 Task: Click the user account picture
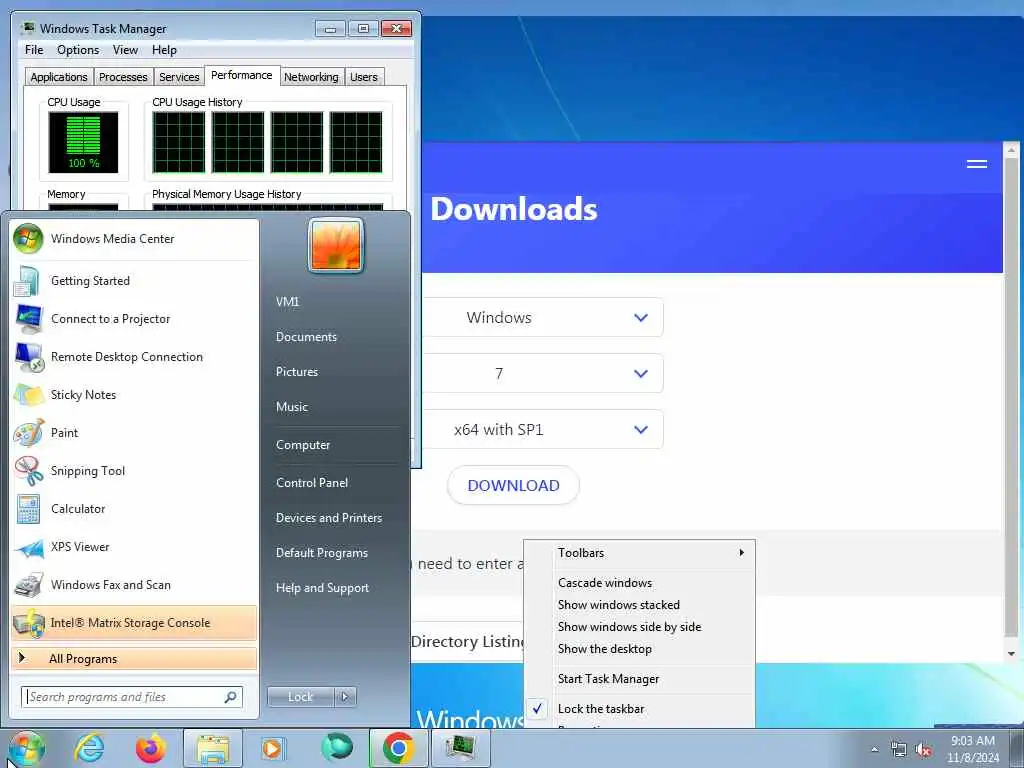[336, 245]
